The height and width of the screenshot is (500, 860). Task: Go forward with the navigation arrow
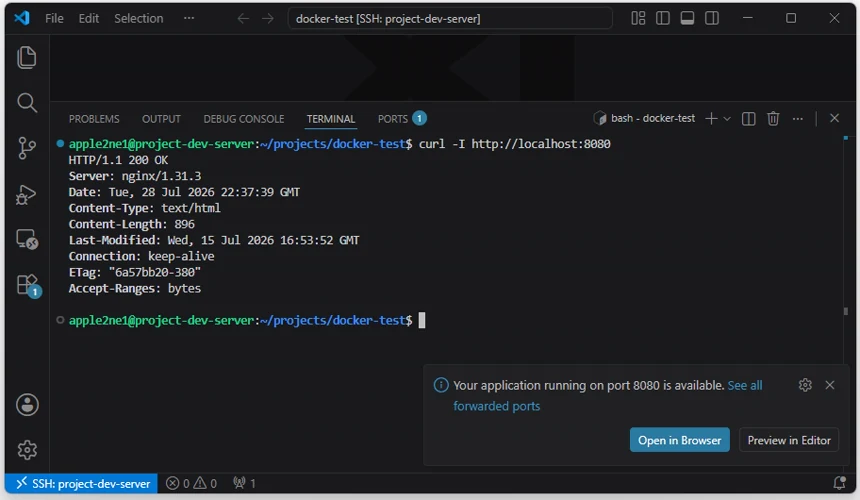(268, 19)
